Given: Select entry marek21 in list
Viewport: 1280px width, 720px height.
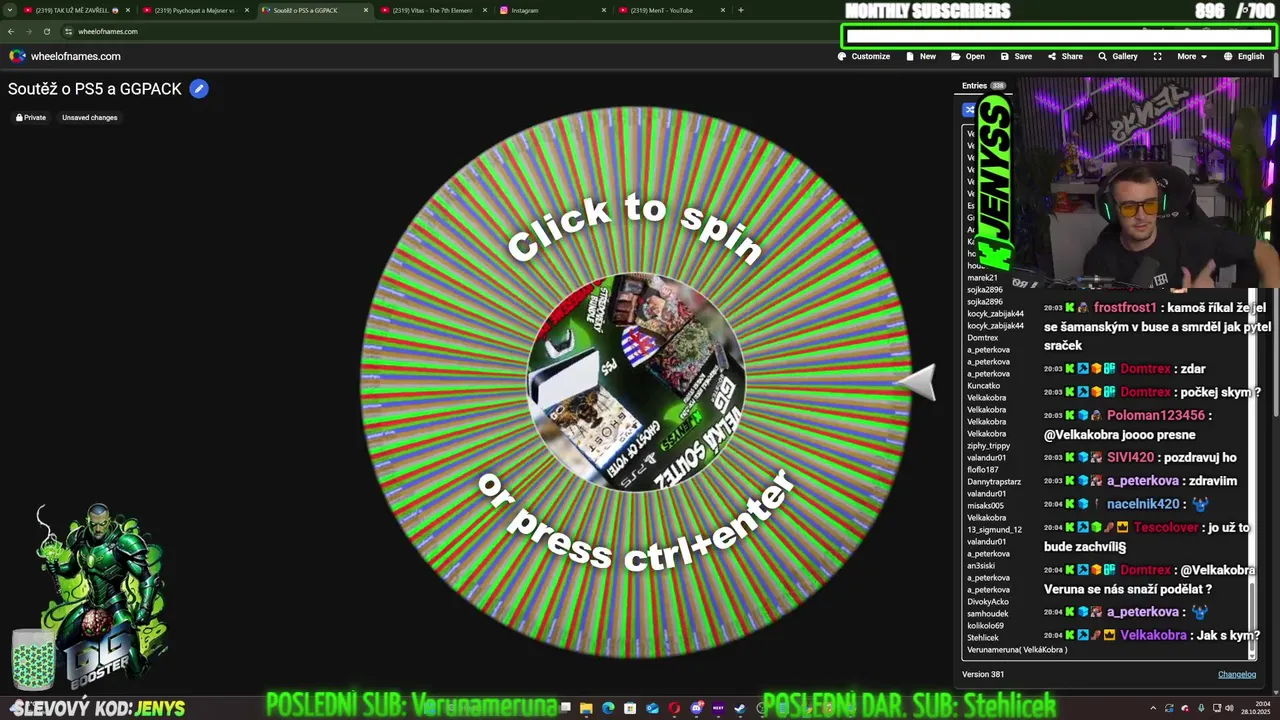Looking at the screenshot, I should tap(982, 278).
